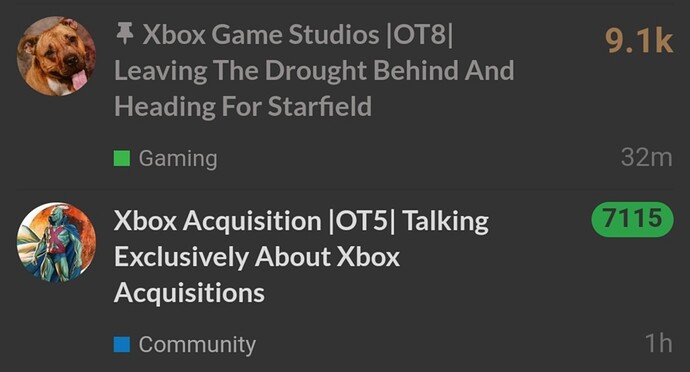690x372 pixels.
Task: Open the Martian Manhunter avatar picture
Action: 56,242
